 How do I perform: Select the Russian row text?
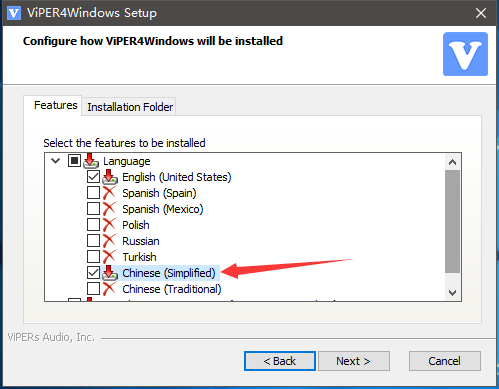point(141,241)
